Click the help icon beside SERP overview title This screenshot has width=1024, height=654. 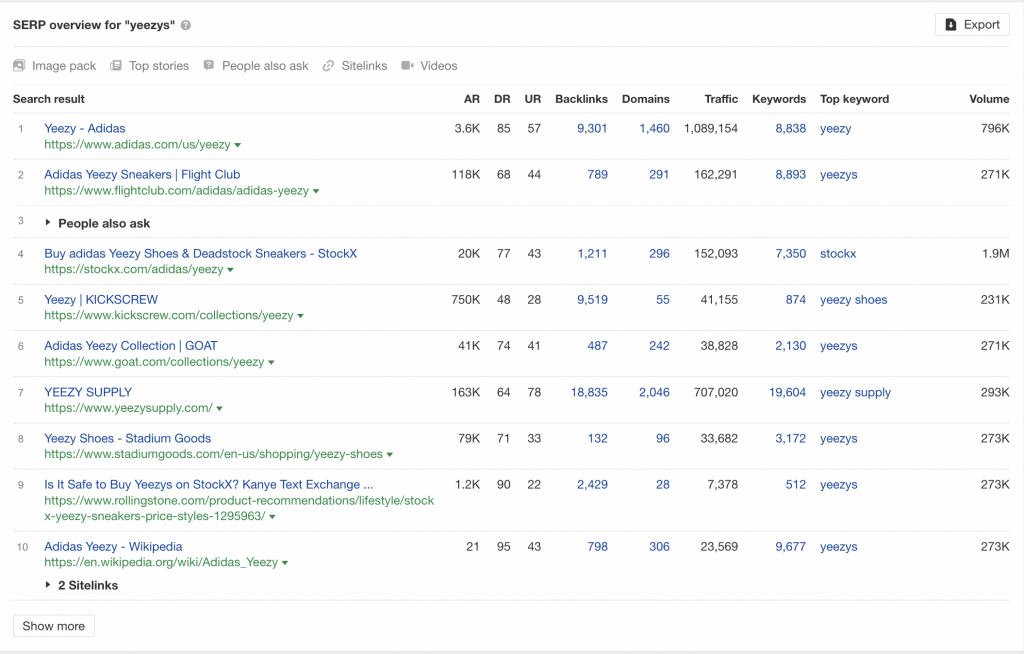[186, 25]
